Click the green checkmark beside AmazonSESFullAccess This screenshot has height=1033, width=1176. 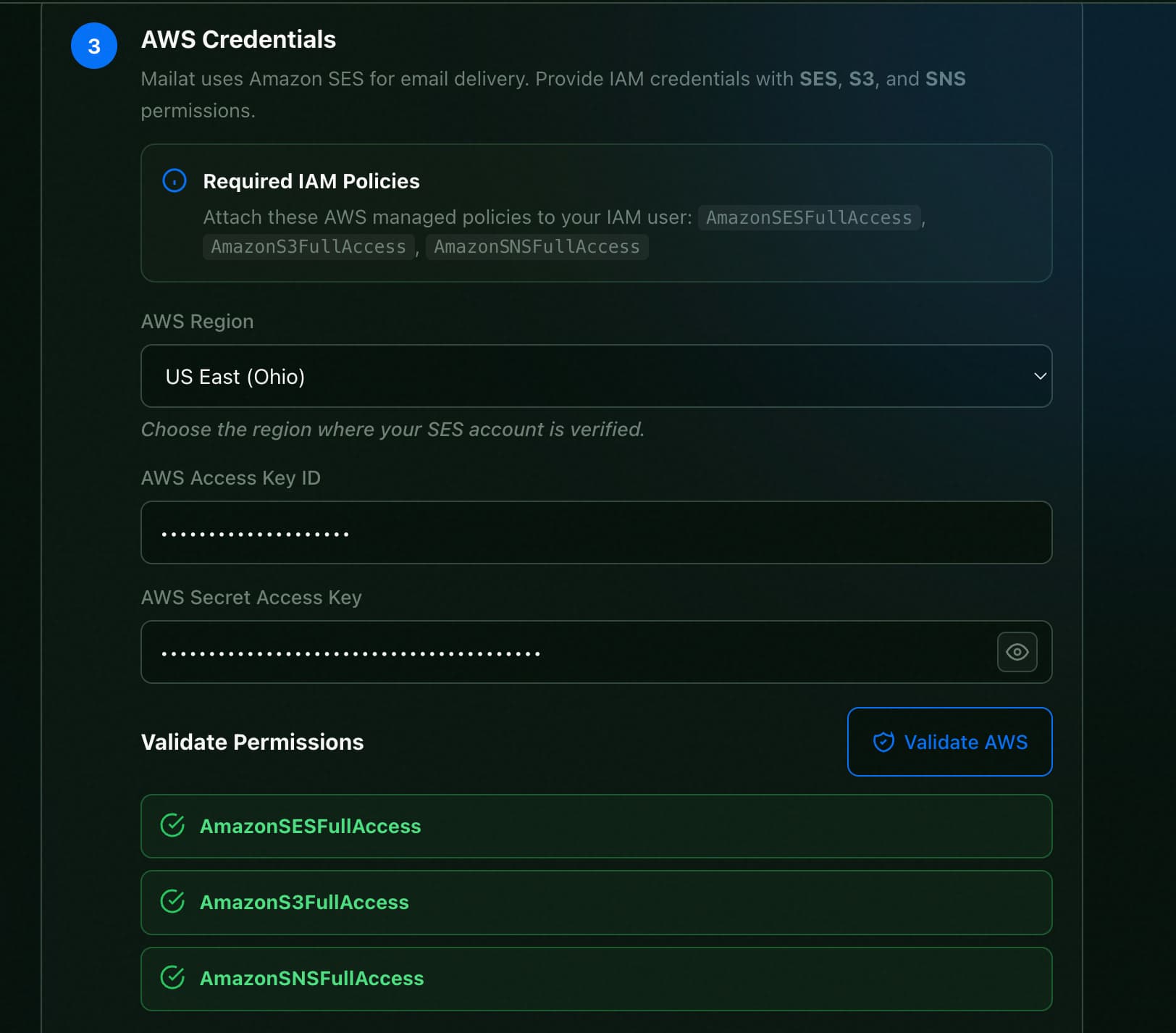pos(172,826)
